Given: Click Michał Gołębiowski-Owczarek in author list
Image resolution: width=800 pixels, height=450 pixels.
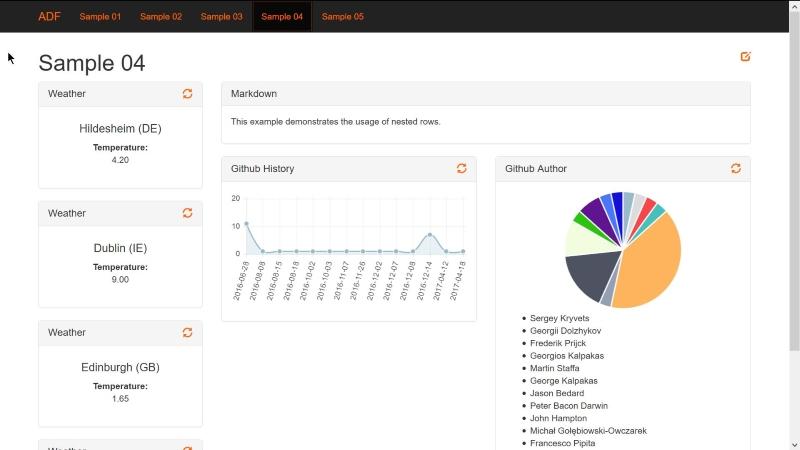Looking at the screenshot, I should (x=588, y=431).
